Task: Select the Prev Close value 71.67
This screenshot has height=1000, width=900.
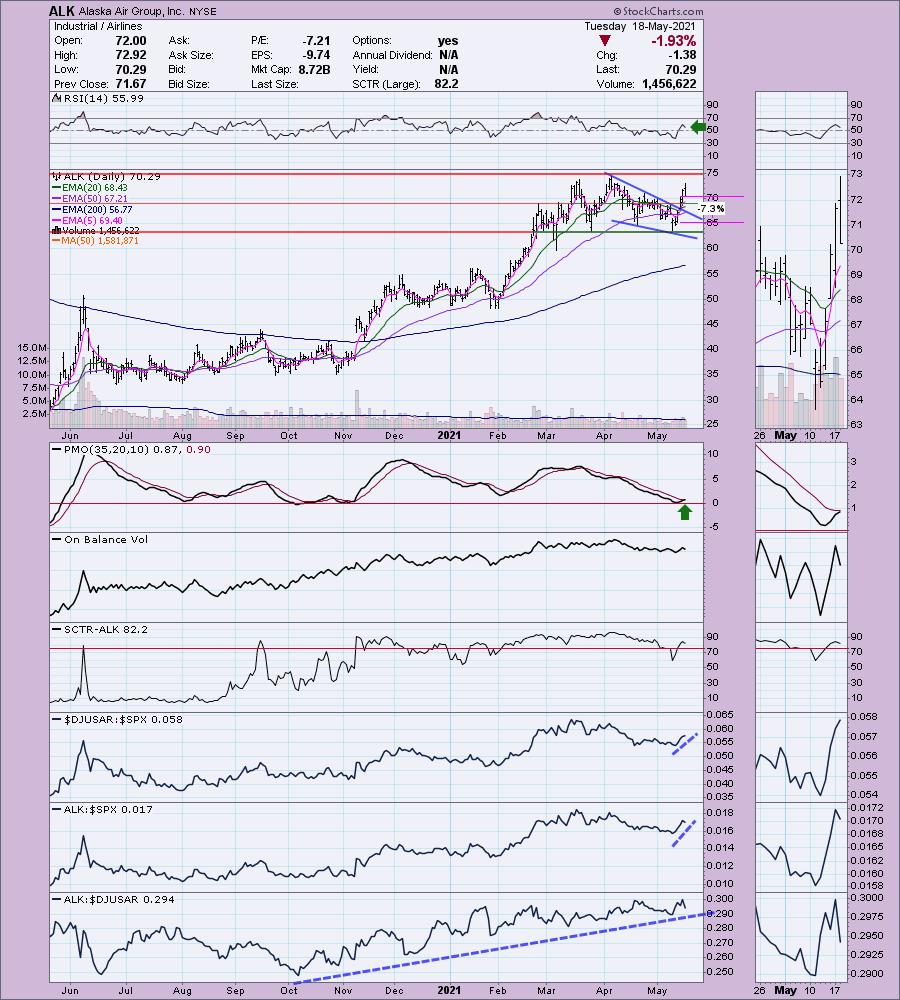Action: (131, 84)
